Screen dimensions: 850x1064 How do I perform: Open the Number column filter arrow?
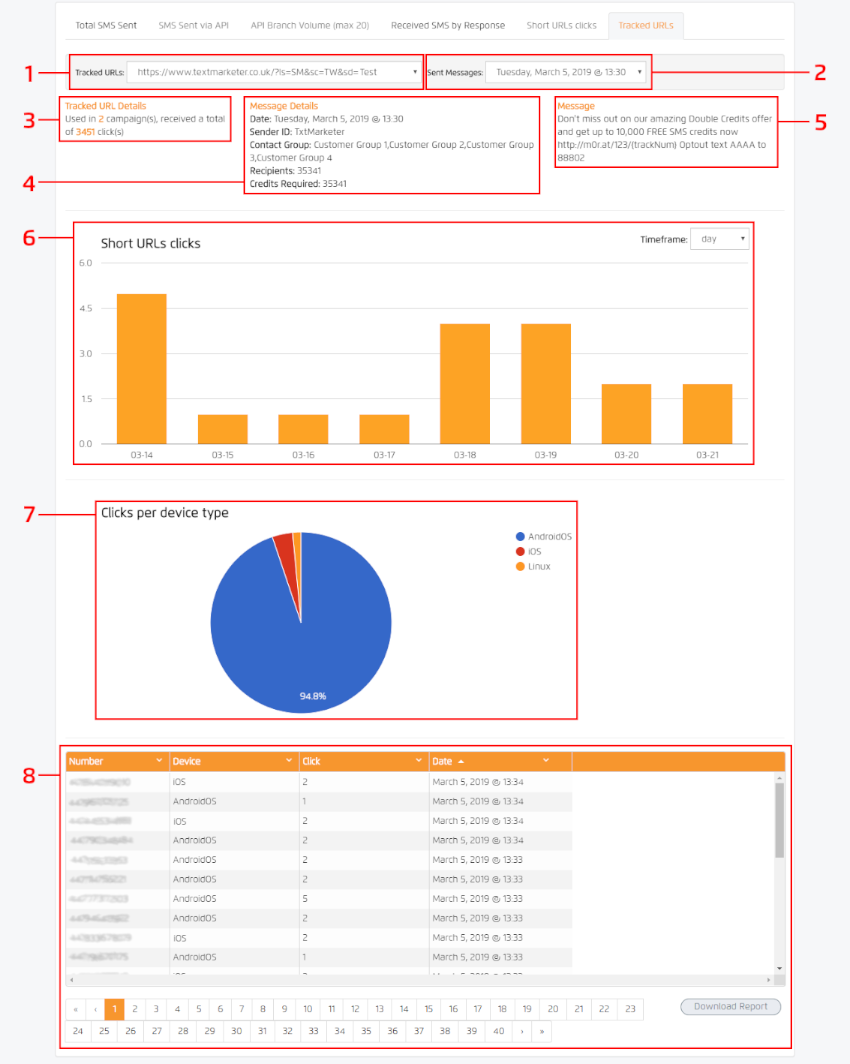point(160,761)
